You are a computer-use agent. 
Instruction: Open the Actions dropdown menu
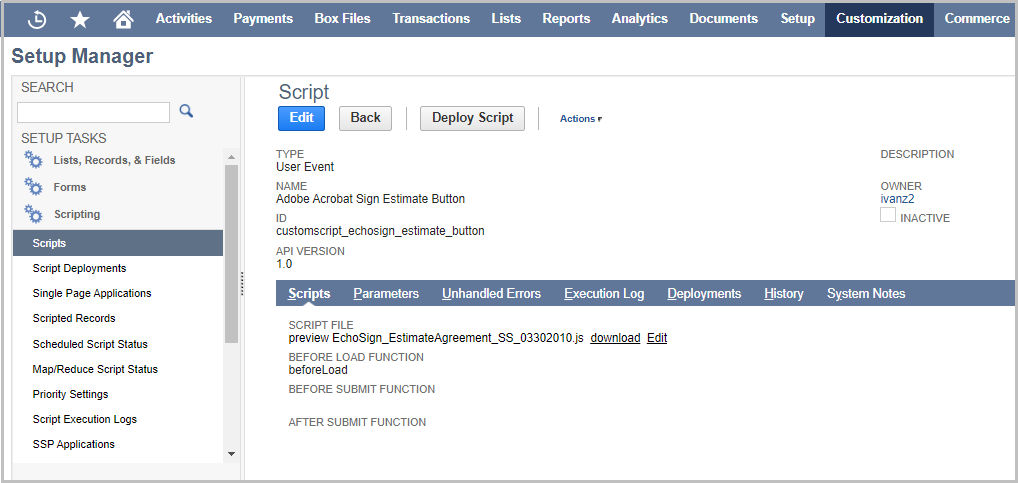click(581, 119)
